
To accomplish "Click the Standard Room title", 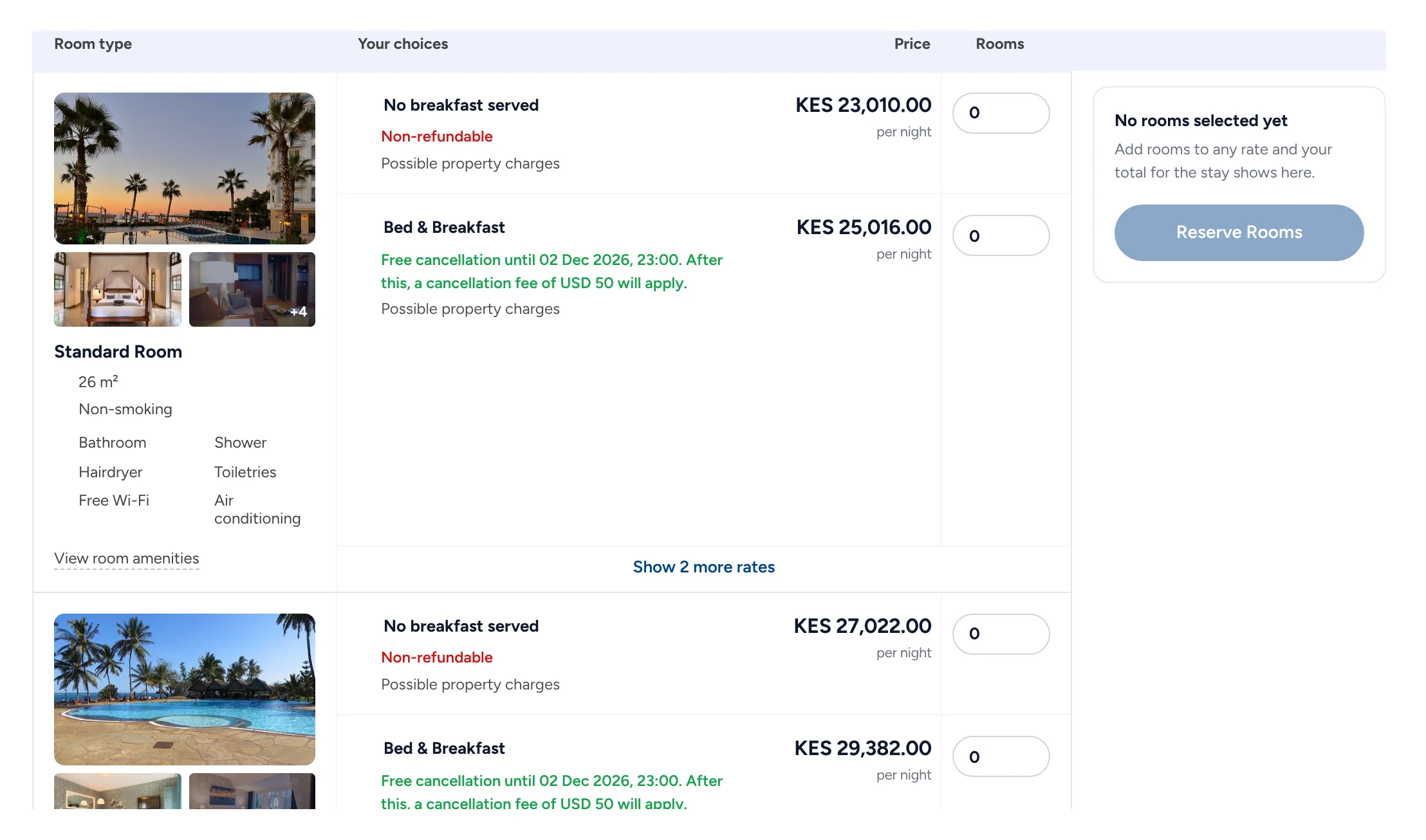I will click(118, 352).
